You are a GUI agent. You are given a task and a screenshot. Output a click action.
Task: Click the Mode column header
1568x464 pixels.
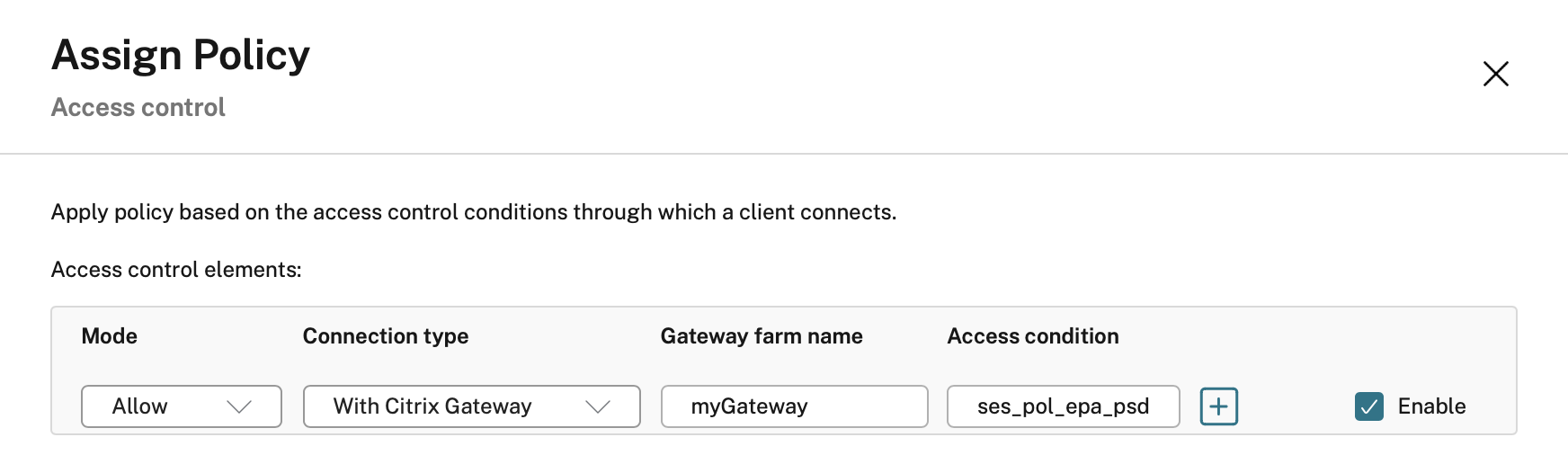click(110, 336)
